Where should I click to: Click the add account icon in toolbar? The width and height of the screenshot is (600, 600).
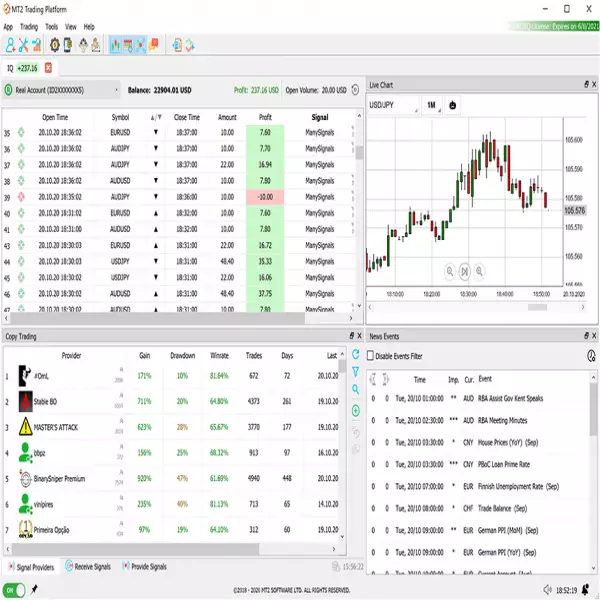point(11,44)
